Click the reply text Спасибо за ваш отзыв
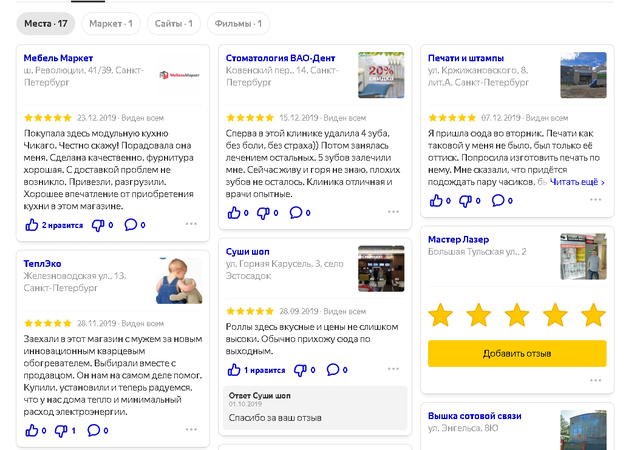This screenshot has width=640, height=450. 275,418
